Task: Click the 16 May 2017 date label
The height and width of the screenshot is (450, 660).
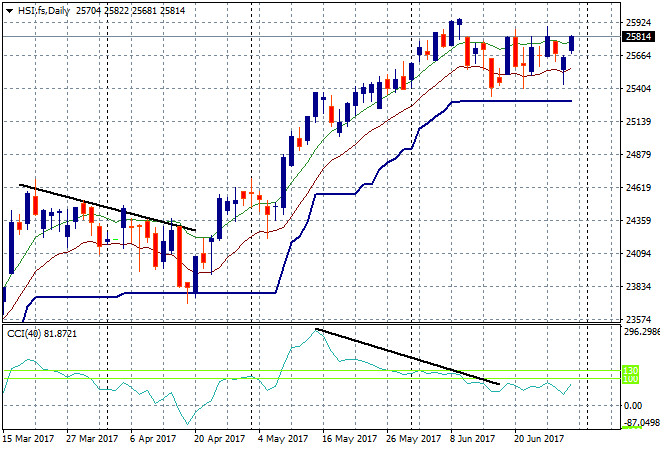Action: click(x=349, y=439)
